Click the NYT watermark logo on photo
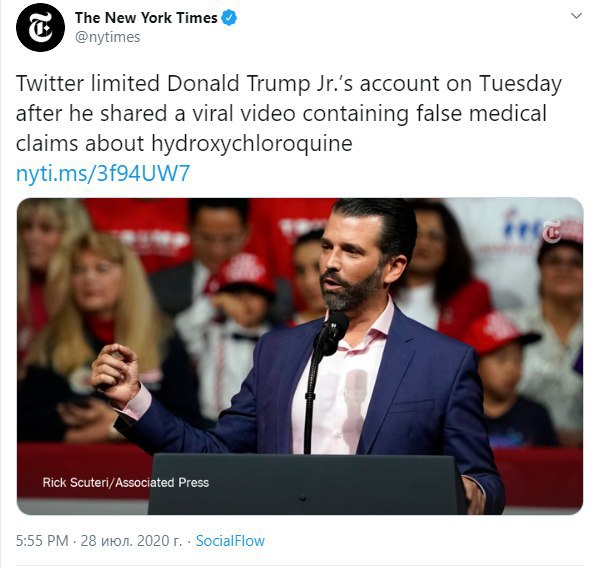This screenshot has width=597, height=569. coord(552,233)
